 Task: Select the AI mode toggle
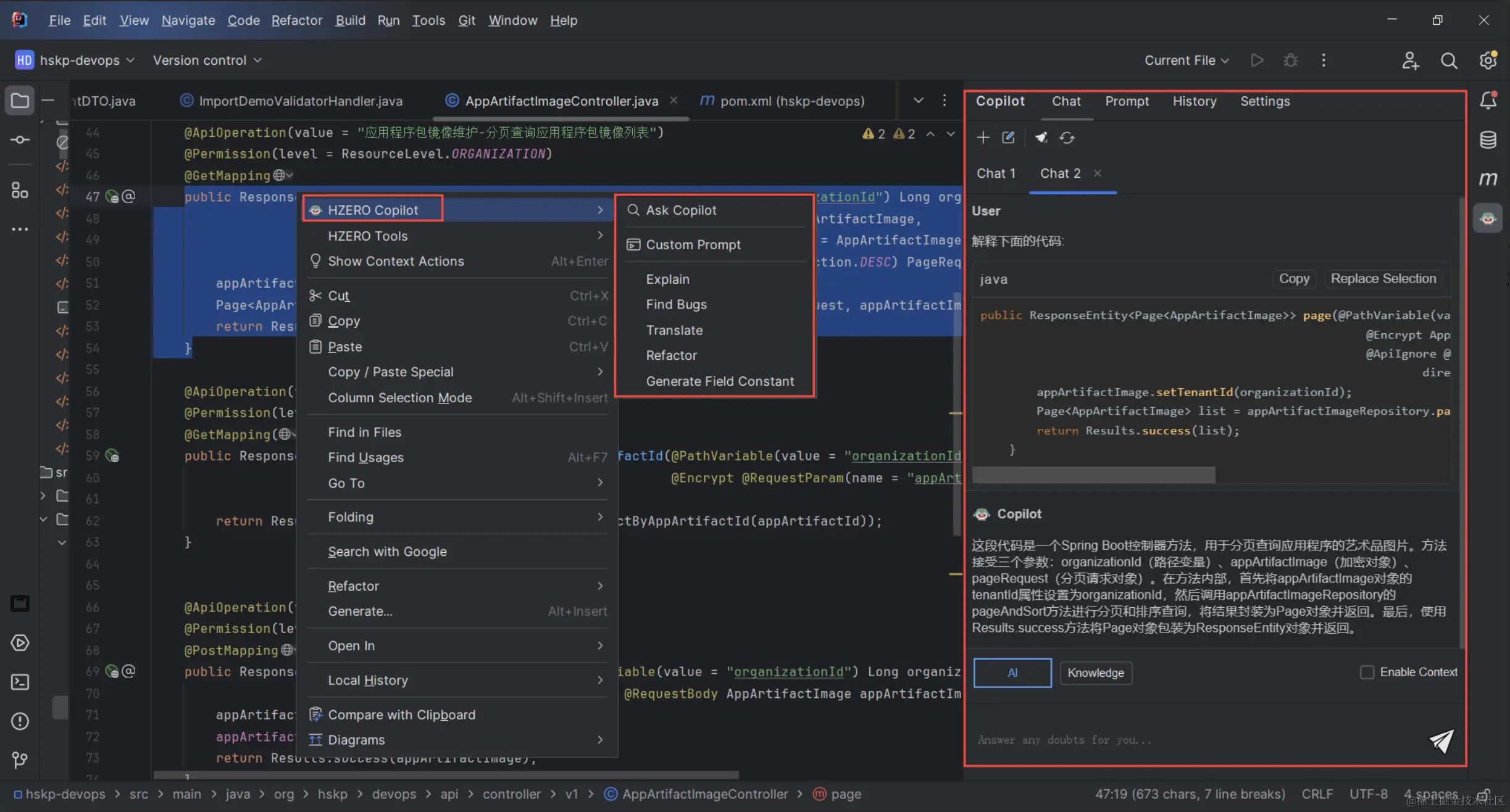point(1012,673)
